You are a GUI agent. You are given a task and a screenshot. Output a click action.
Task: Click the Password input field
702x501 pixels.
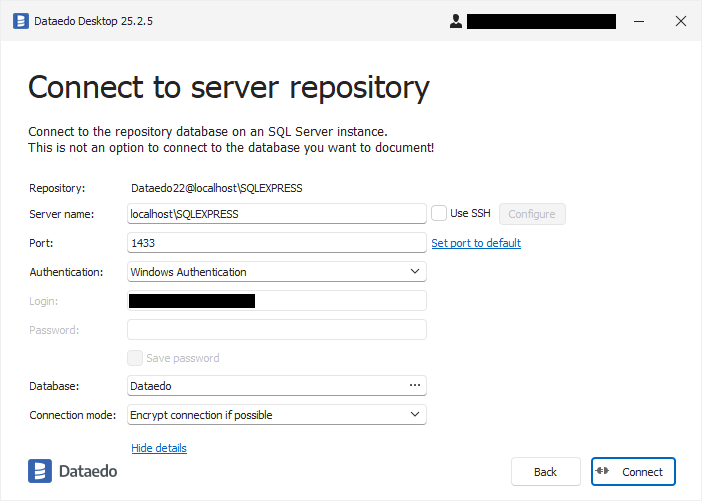(x=277, y=330)
